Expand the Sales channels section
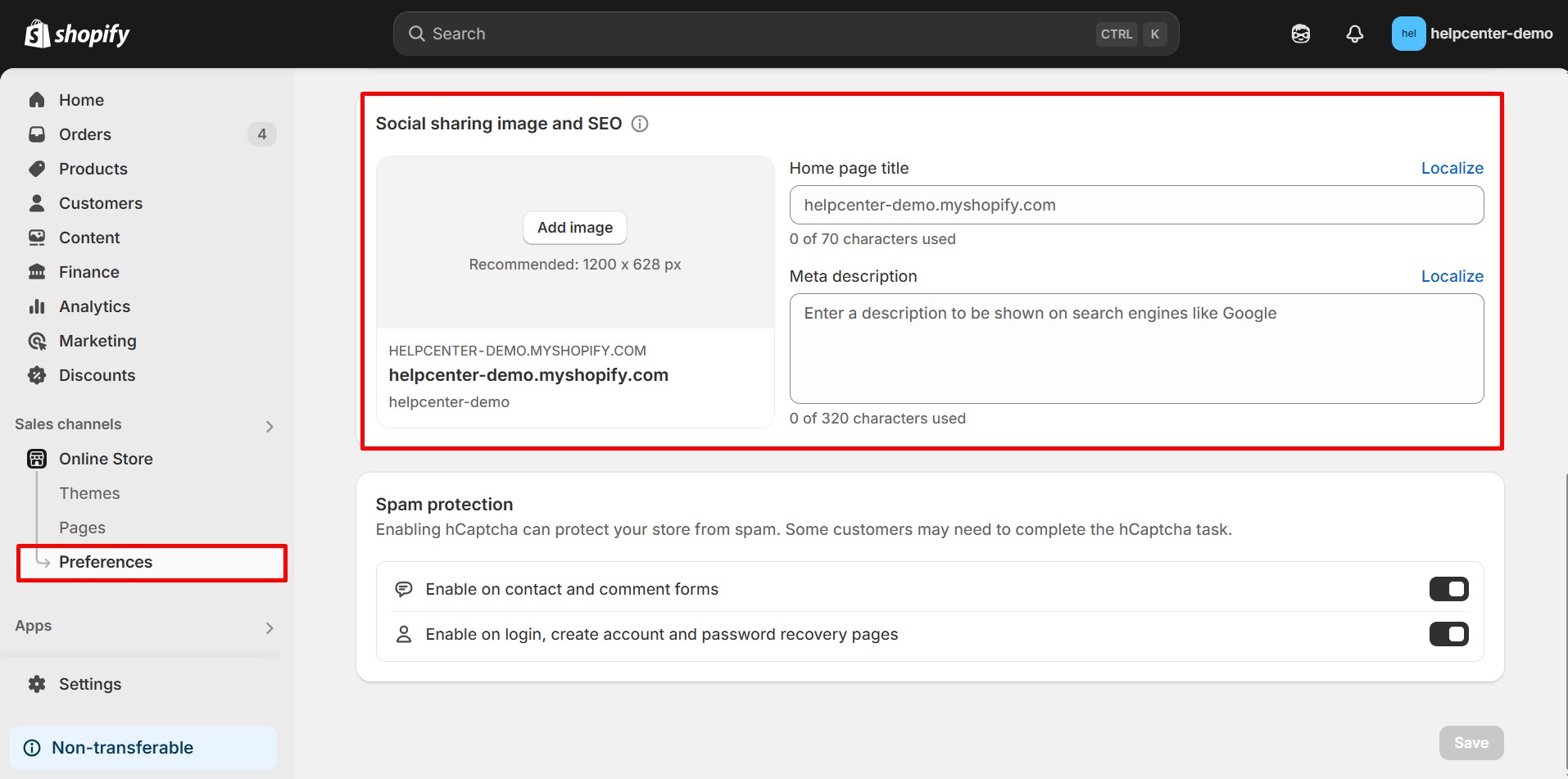This screenshot has height=779, width=1568. [x=270, y=426]
